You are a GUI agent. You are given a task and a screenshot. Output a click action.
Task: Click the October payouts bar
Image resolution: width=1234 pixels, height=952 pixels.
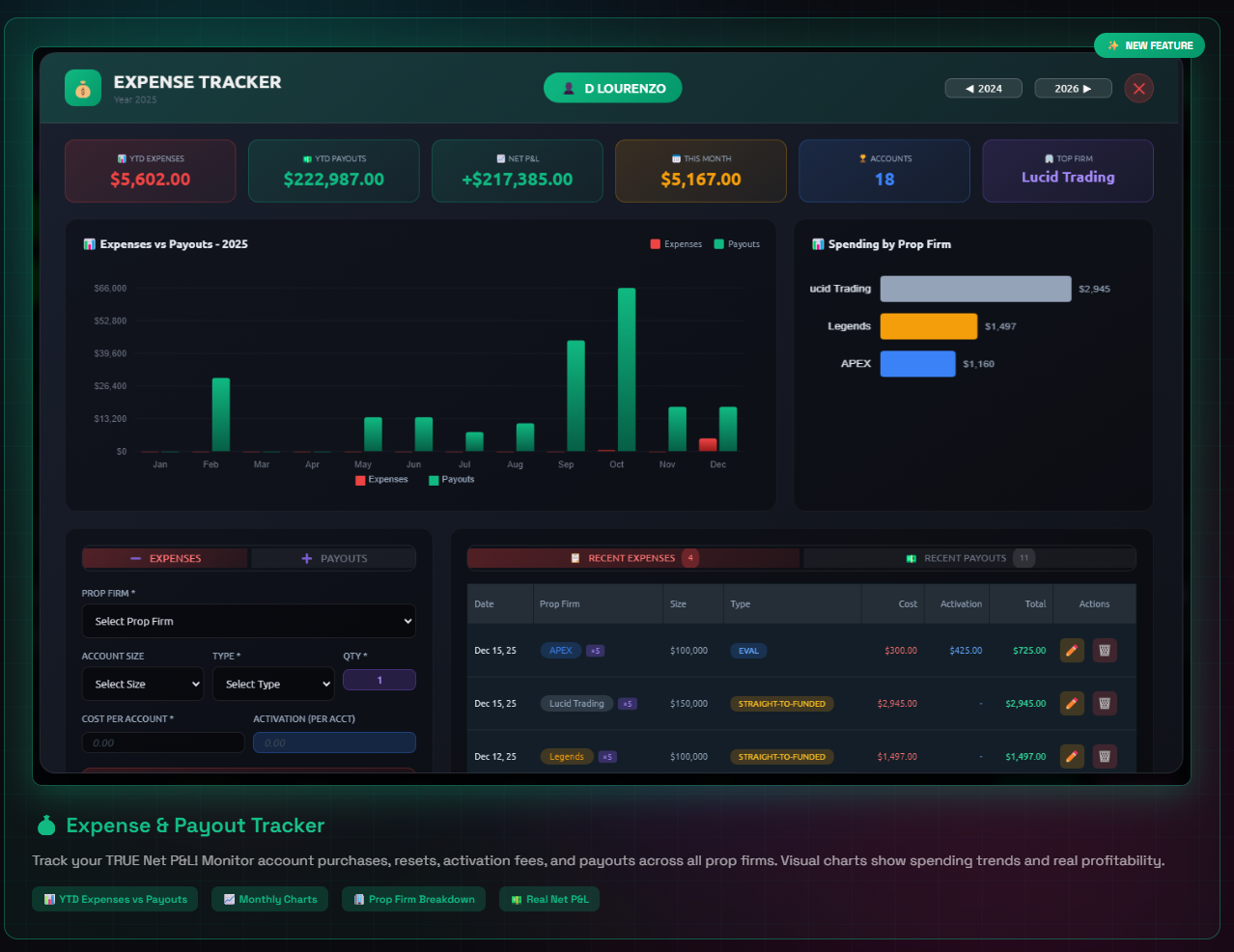(x=627, y=370)
